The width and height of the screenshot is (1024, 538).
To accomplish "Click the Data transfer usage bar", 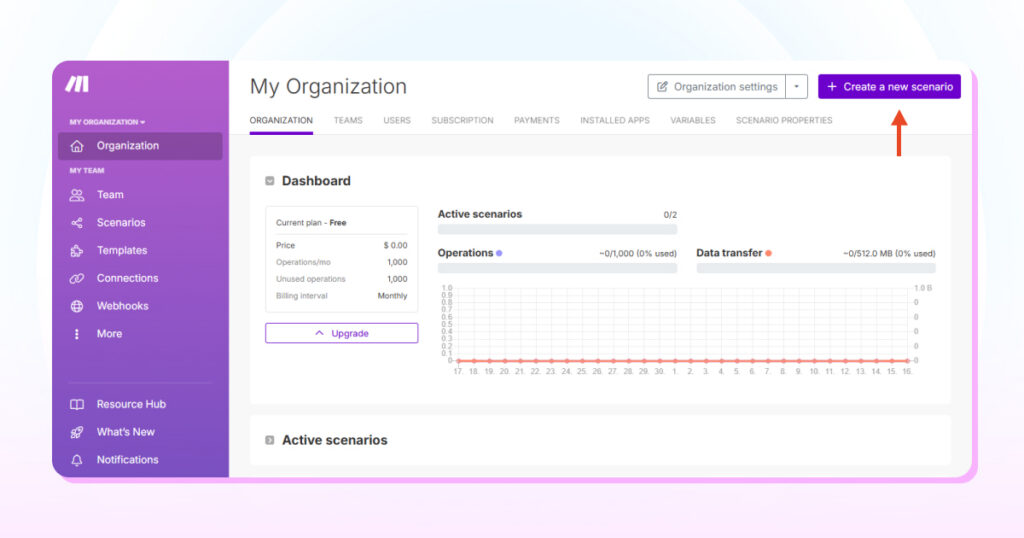I will coord(816,268).
